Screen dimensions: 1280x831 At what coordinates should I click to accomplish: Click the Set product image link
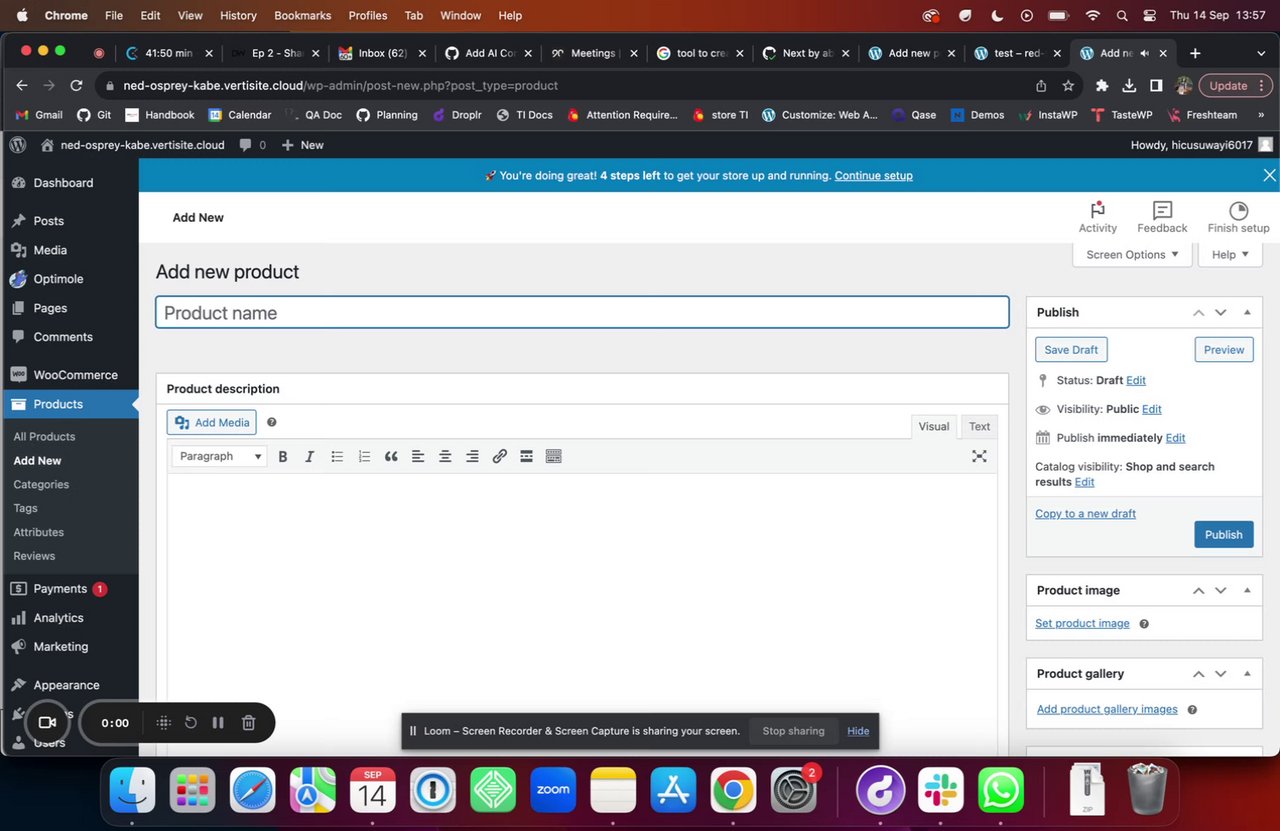coord(1082,623)
